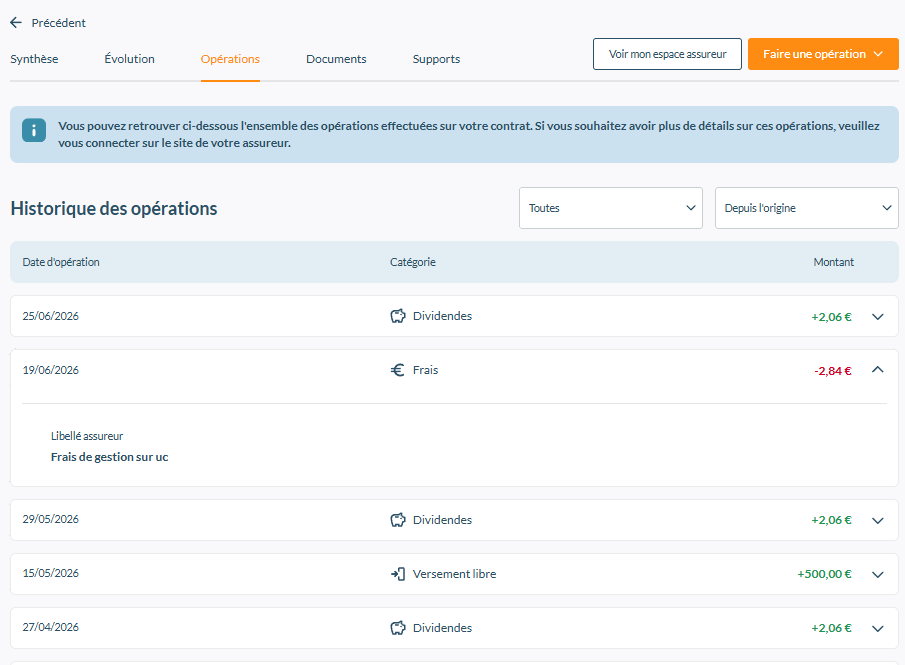This screenshot has height=665, width=905.
Task: Open the Depuis l'origine period dropdown
Action: point(806,208)
